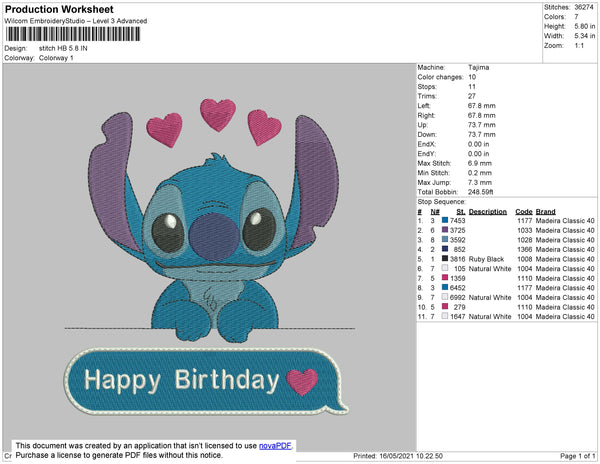The height and width of the screenshot is (464, 600).
Task: Click 'Natural White' description in stop row 6
Action: 490,269
